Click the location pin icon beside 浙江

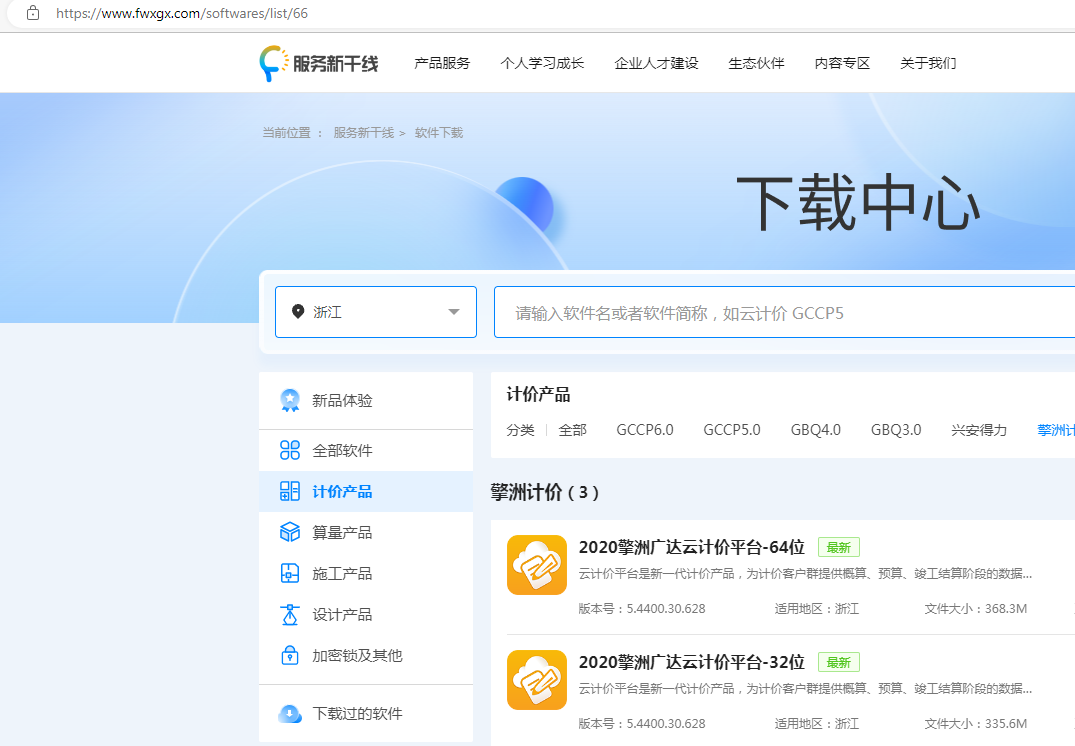click(x=298, y=312)
